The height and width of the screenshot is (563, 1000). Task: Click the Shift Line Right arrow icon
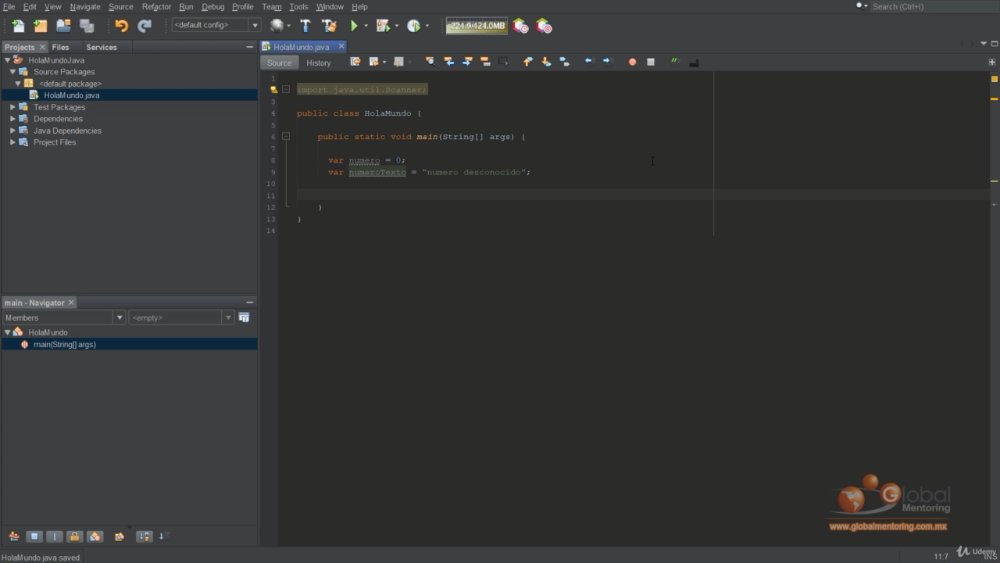pos(607,62)
